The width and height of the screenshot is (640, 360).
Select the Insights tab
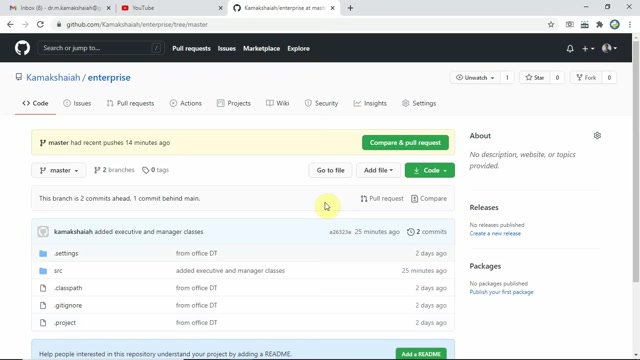point(370,103)
